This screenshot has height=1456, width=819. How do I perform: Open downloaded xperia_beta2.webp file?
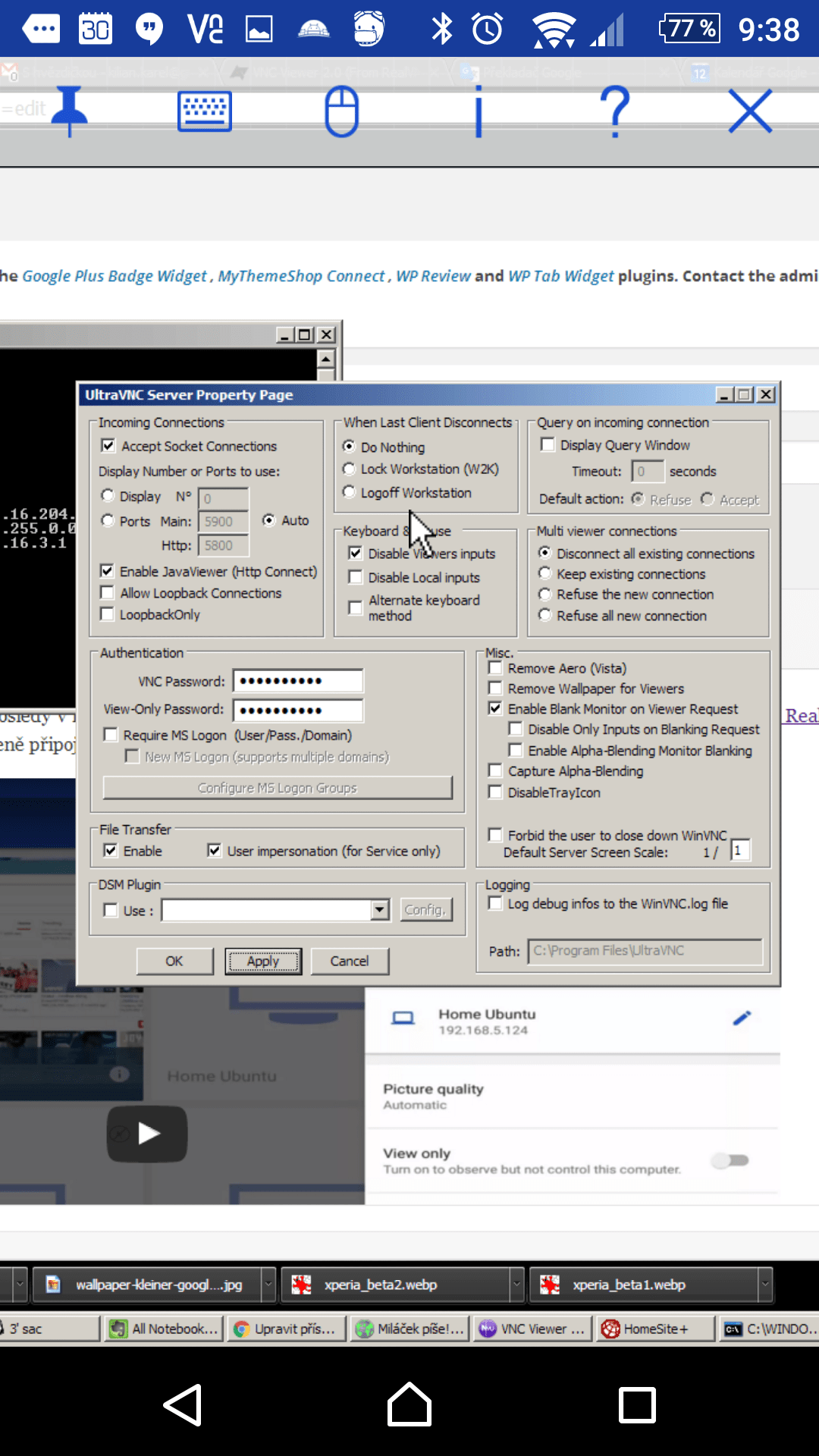395,1285
